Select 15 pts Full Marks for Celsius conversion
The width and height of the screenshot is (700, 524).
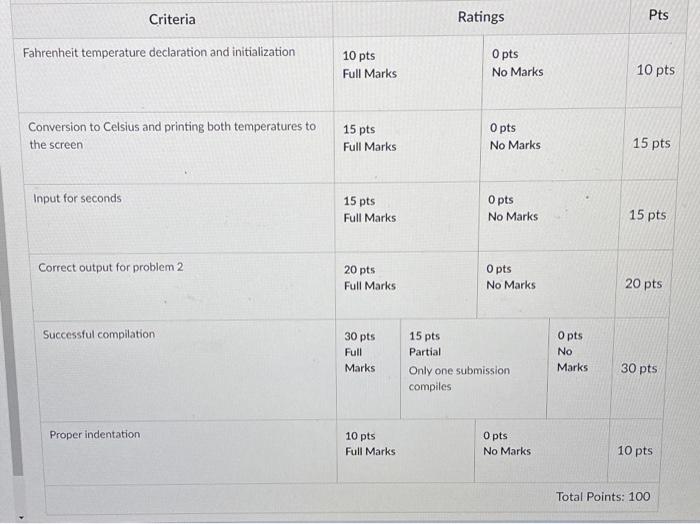pyautogui.click(x=370, y=138)
